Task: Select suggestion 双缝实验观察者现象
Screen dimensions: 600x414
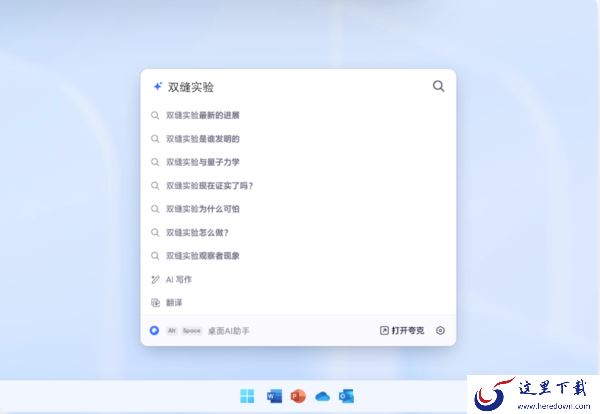Action: (298, 256)
